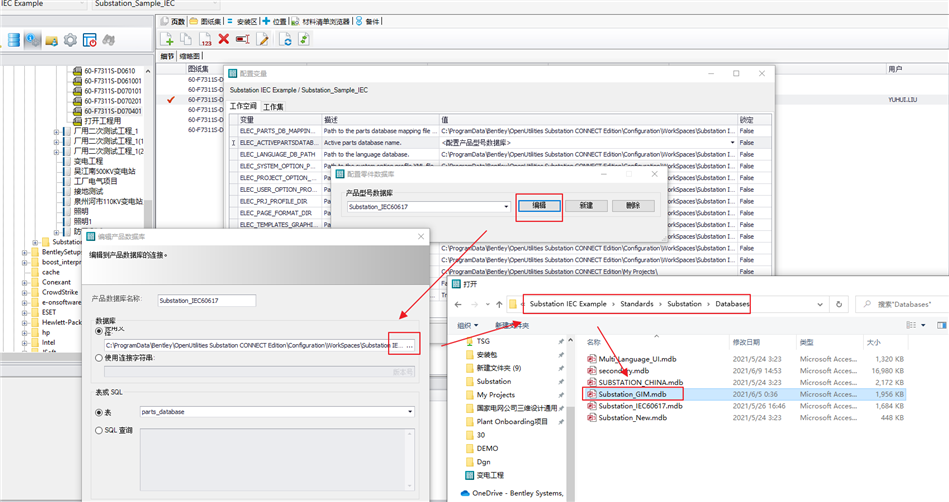
Task: Select the 表 radio button
Action: (x=99, y=412)
